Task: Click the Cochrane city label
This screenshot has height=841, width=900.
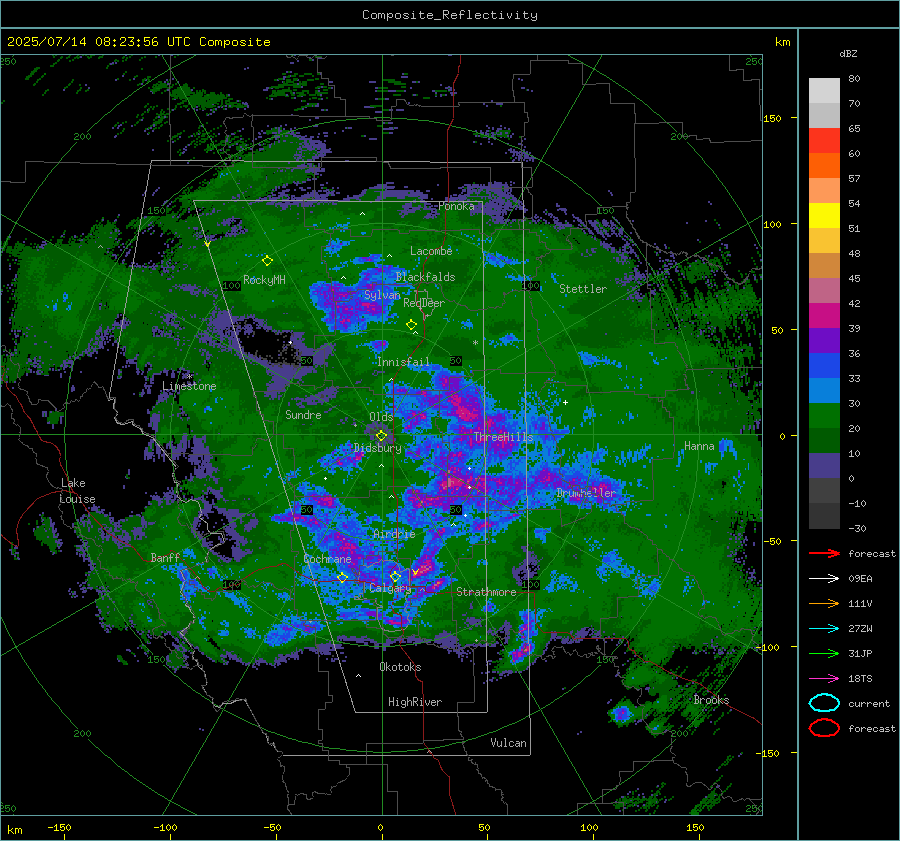Action: (x=327, y=559)
